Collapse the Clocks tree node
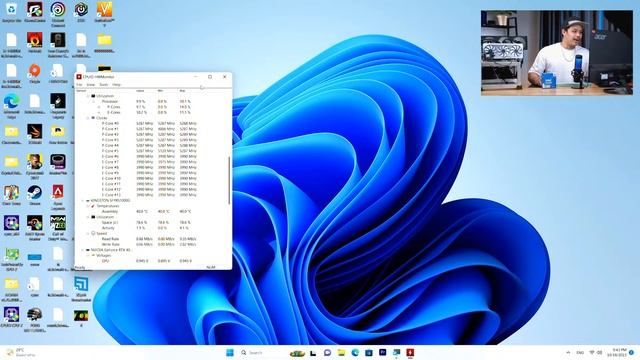 click(88, 118)
